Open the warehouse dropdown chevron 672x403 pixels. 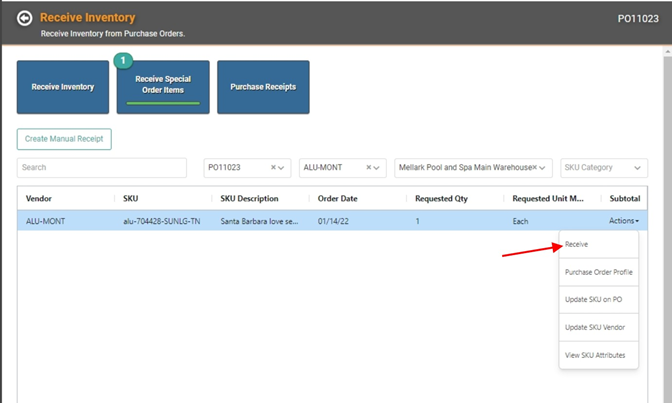coord(545,168)
